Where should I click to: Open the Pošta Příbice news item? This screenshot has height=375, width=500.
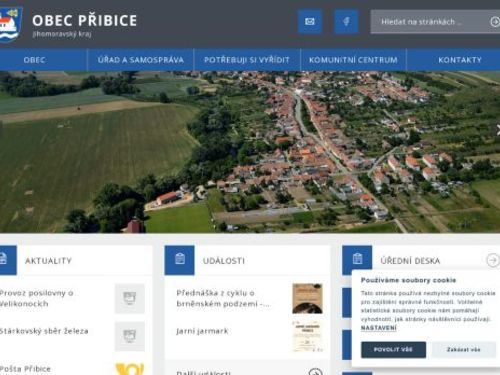26,369
